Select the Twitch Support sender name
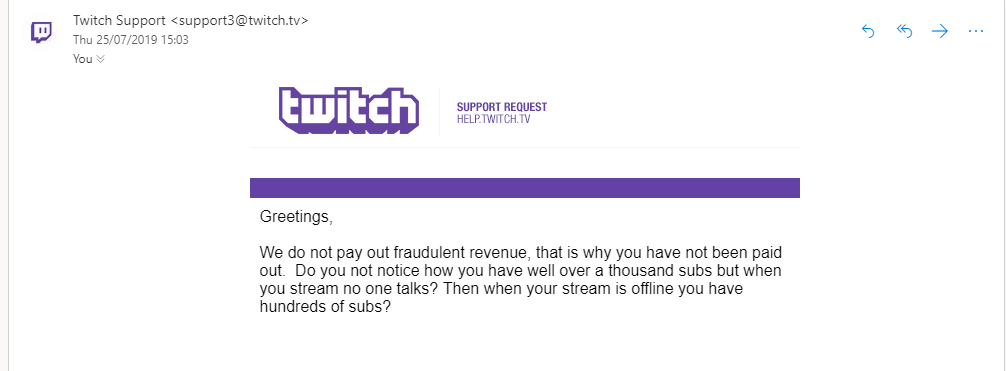 click(x=119, y=20)
